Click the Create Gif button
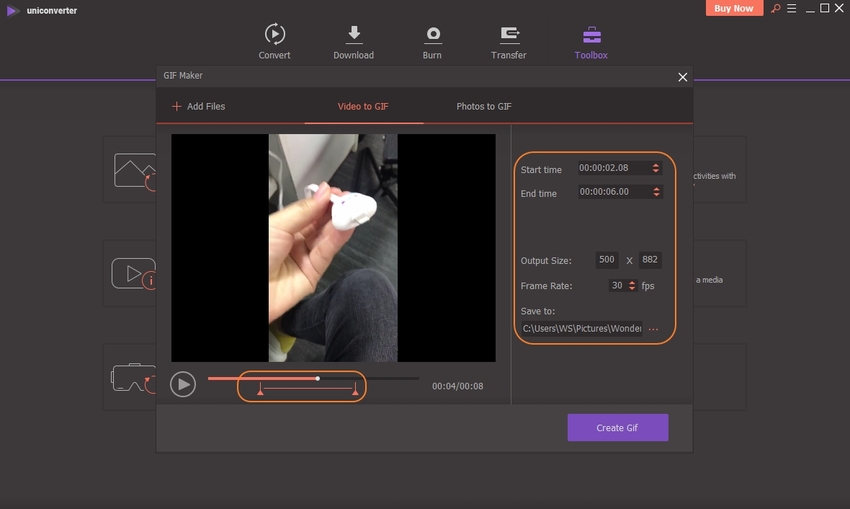Viewport: 850px width, 509px height. pyautogui.click(x=617, y=428)
